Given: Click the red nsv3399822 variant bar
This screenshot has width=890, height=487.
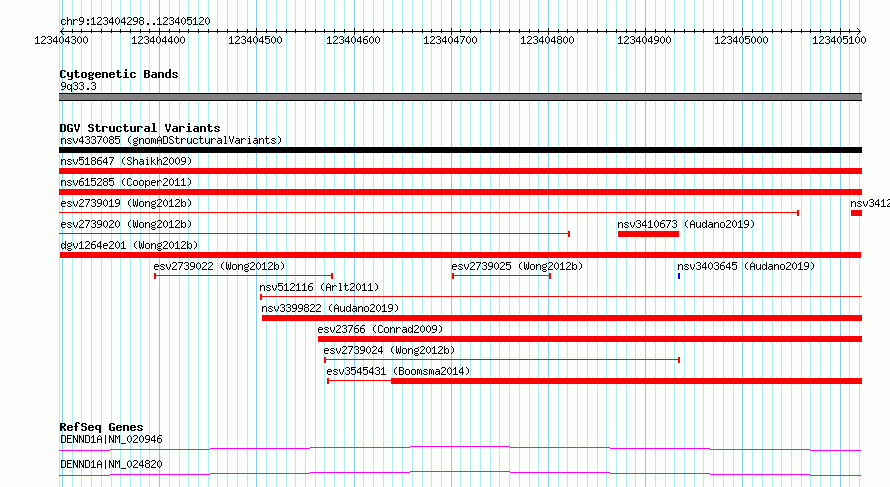Looking at the screenshot, I should pyautogui.click(x=562, y=318).
